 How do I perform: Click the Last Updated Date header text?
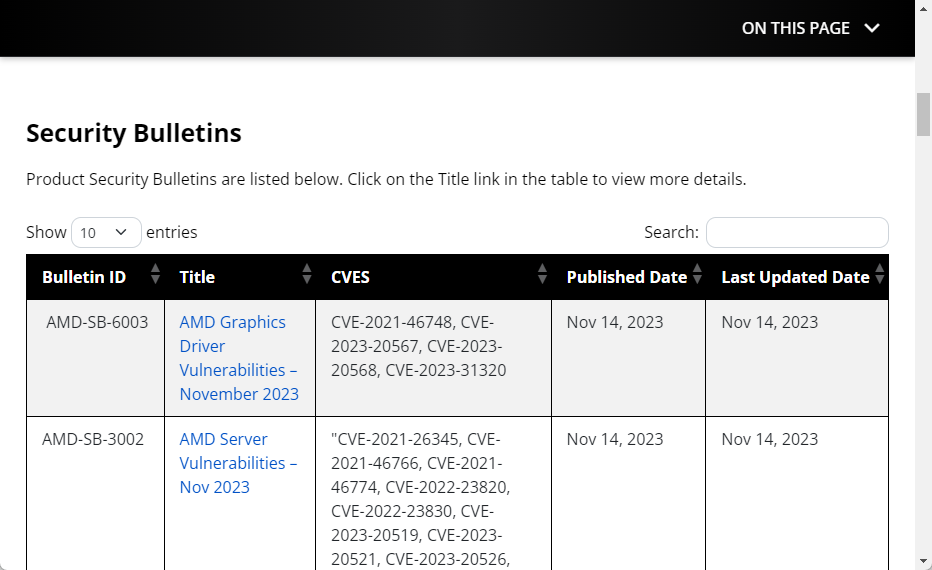[x=795, y=277]
